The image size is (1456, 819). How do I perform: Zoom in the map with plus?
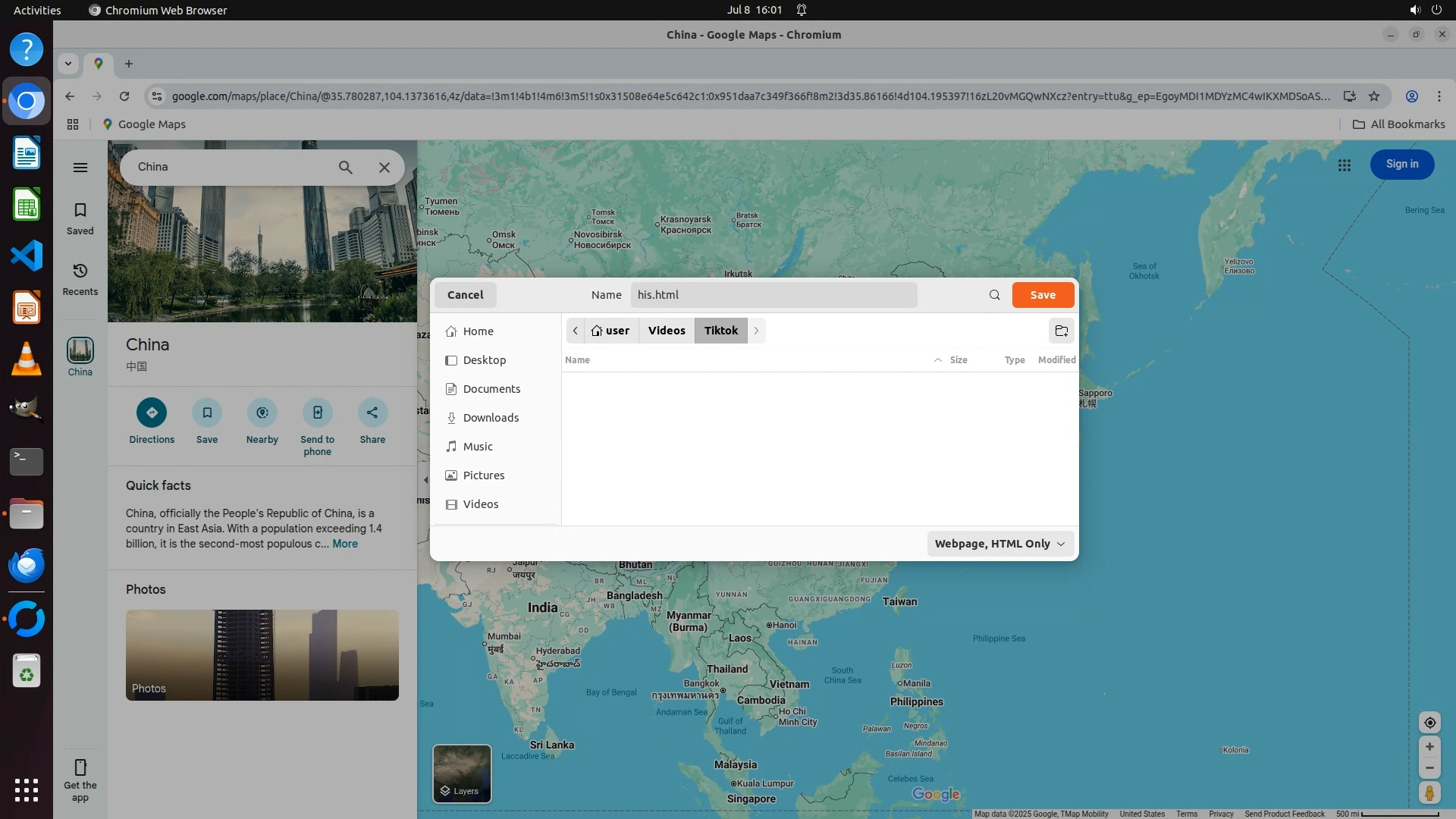coord(1429,747)
